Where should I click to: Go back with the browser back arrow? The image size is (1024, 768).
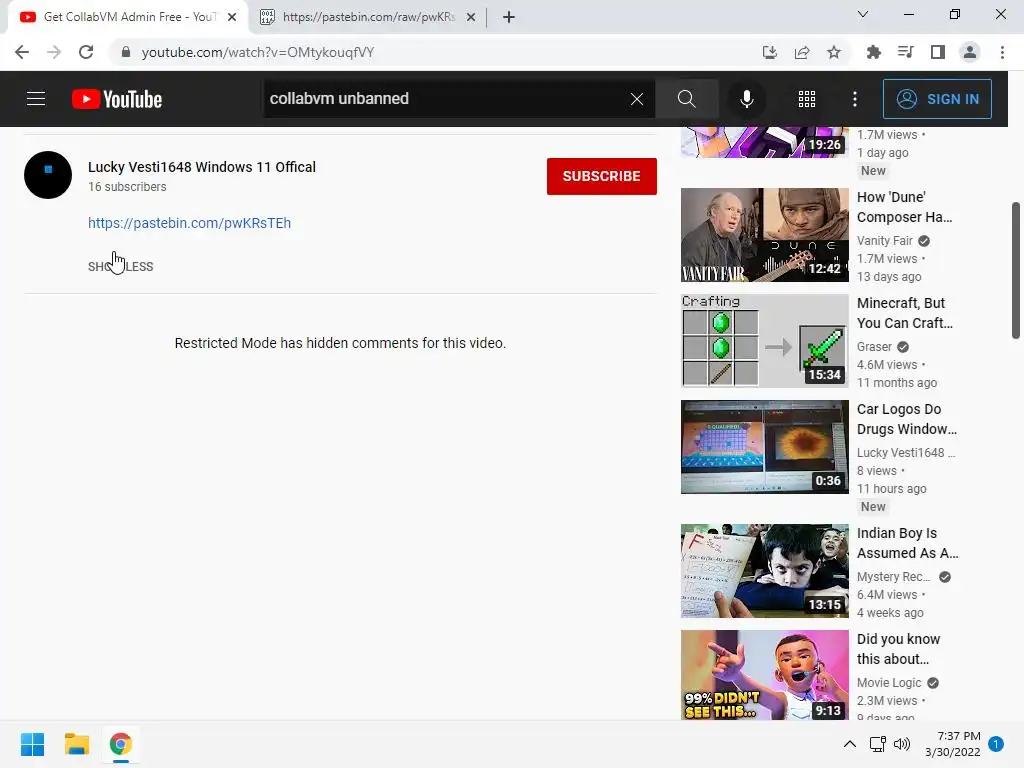[x=22, y=52]
